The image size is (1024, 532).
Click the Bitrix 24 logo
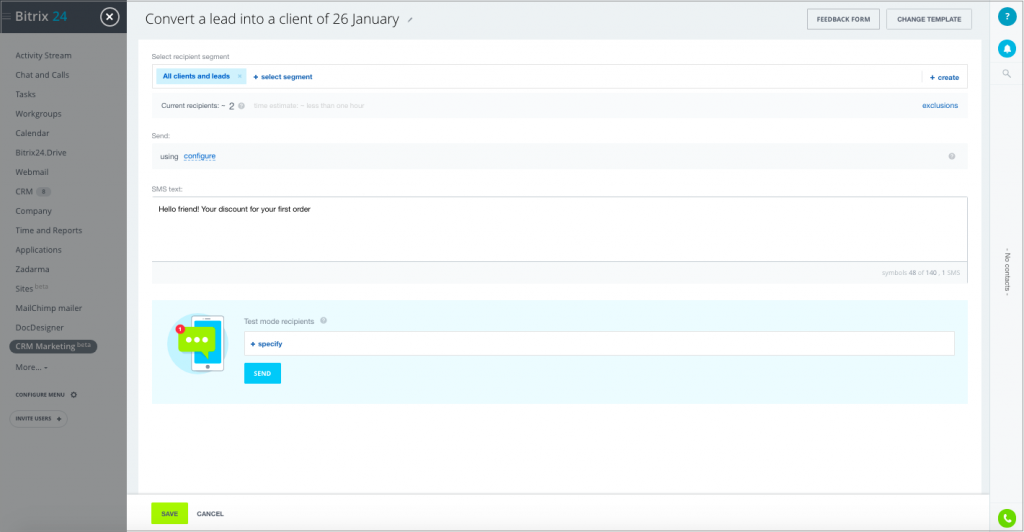(x=40, y=16)
